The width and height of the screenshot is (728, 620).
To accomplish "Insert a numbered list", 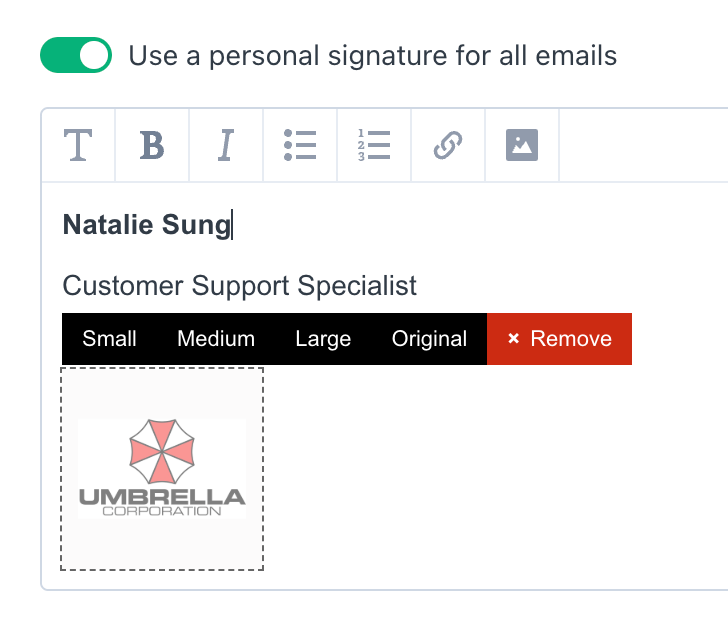I will 374,145.
